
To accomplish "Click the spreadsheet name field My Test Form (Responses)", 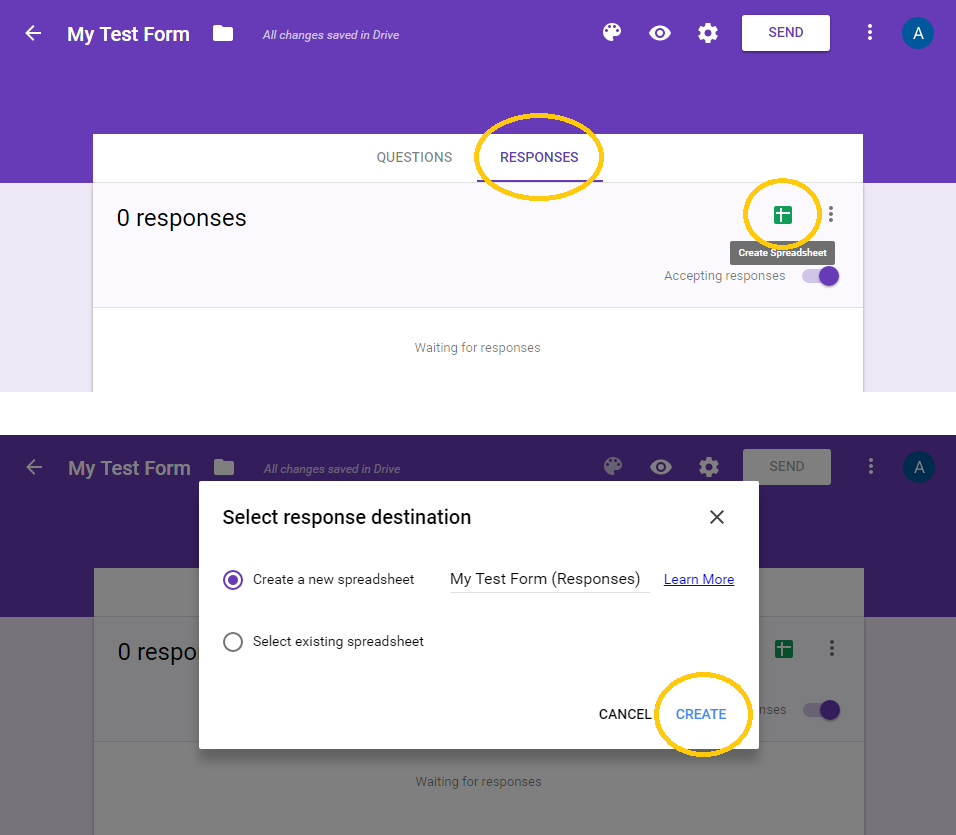I will coord(548,579).
